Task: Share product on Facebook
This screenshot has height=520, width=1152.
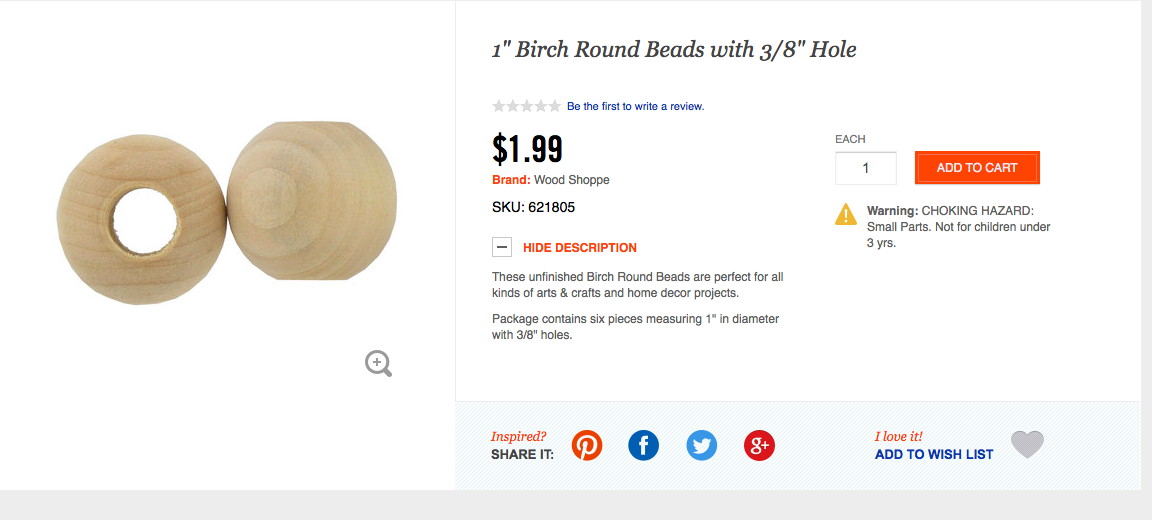Action: point(644,445)
